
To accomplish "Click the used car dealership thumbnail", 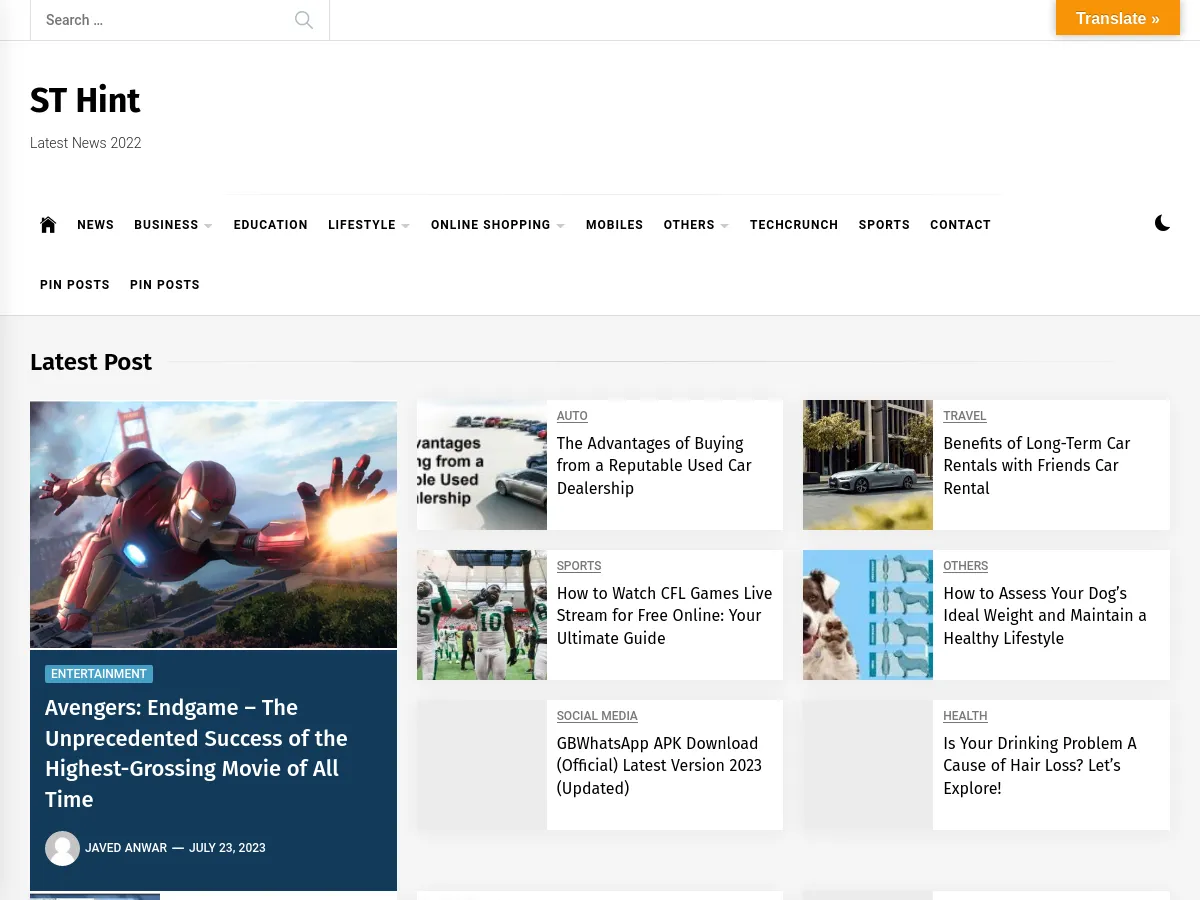I will [x=481, y=465].
